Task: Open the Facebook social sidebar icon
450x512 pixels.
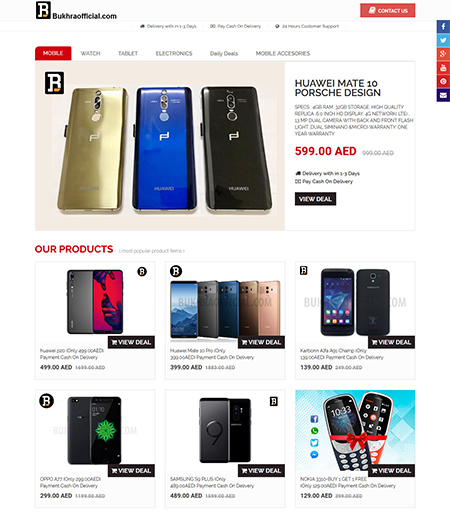Action: click(x=443, y=27)
